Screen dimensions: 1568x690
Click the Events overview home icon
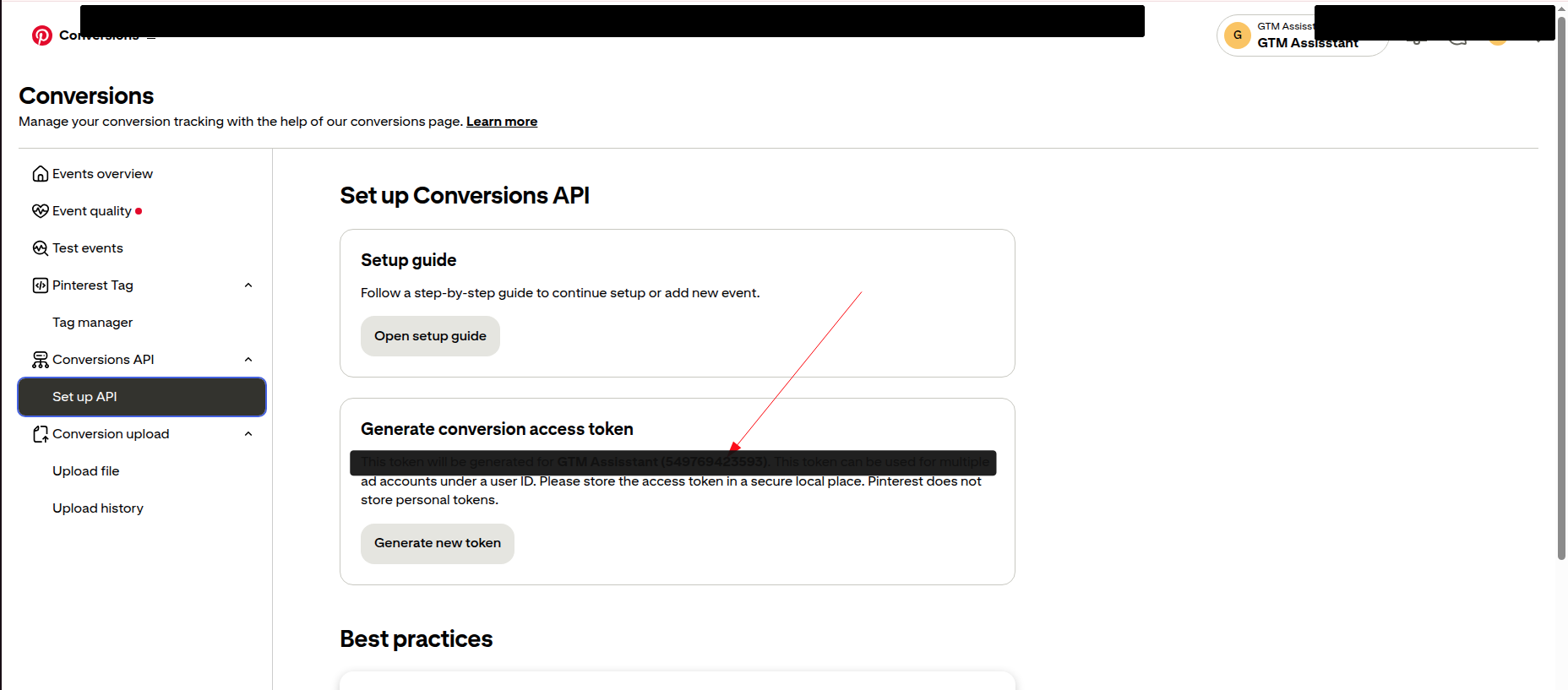click(40, 174)
